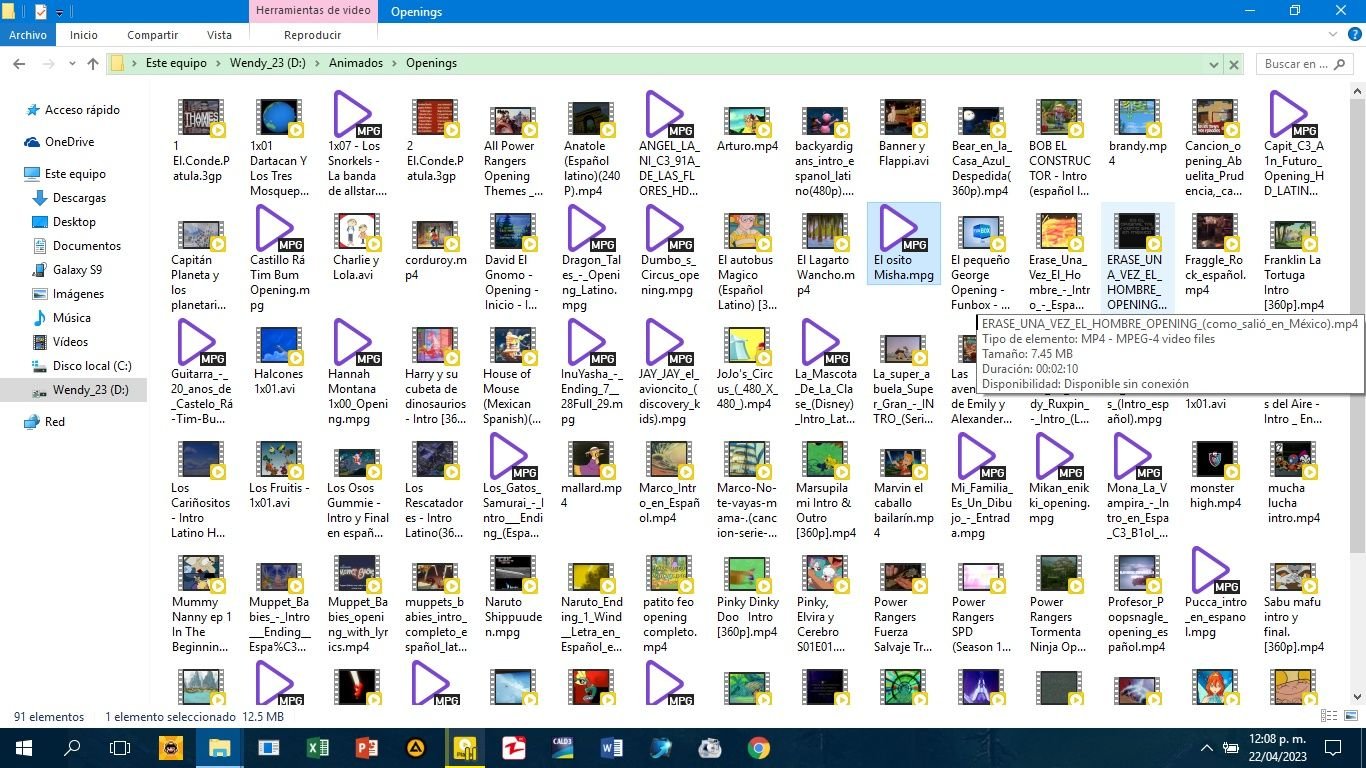Image resolution: width=1366 pixels, height=768 pixels.
Task: Open Desktop in navigation pane
Action: [74, 222]
